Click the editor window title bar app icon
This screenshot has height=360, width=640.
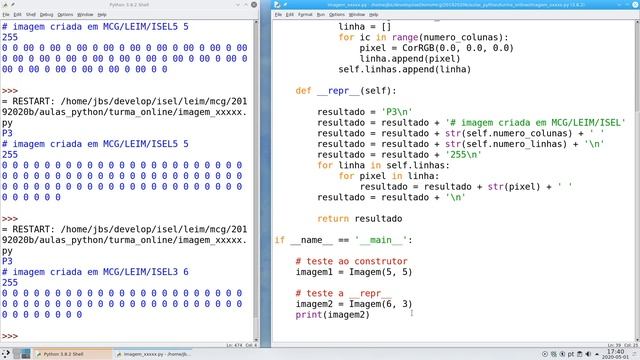coord(277,4)
